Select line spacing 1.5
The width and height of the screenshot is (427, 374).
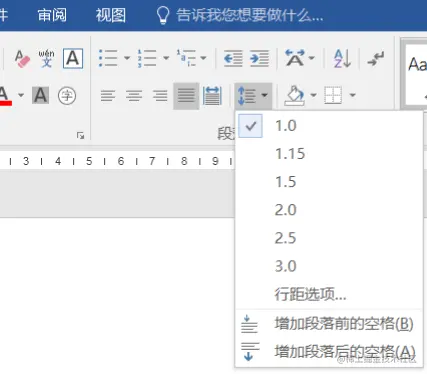[x=329, y=182]
